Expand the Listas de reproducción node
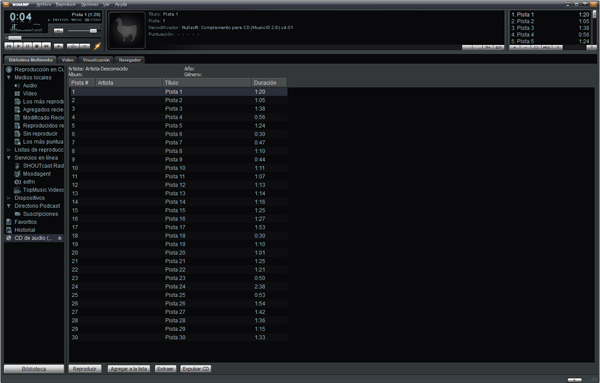 (8, 150)
